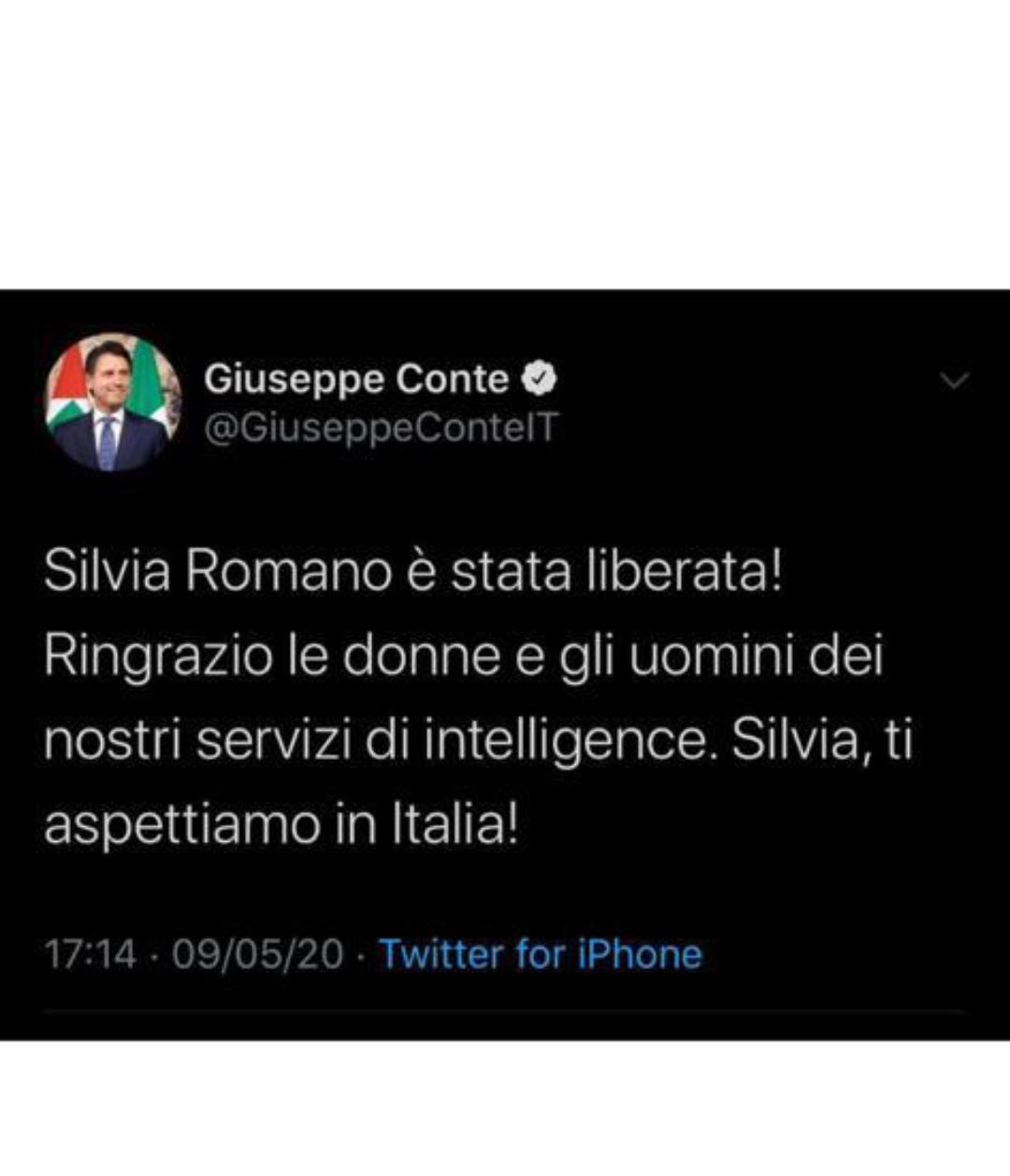The width and height of the screenshot is (1010, 1176).
Task: Tap the word 'Conte' in the display name
Action: pos(453,379)
